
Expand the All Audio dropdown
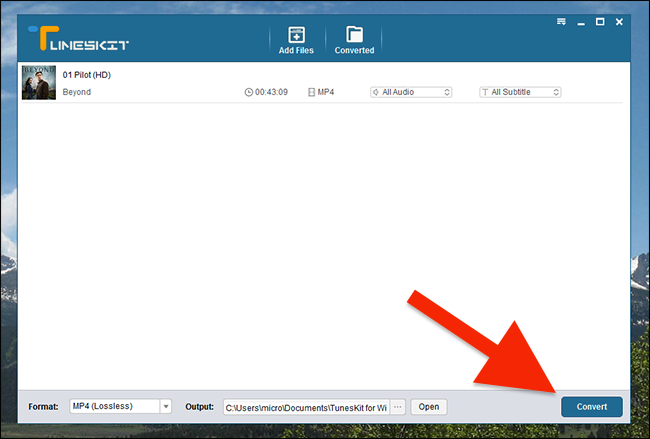coord(411,92)
